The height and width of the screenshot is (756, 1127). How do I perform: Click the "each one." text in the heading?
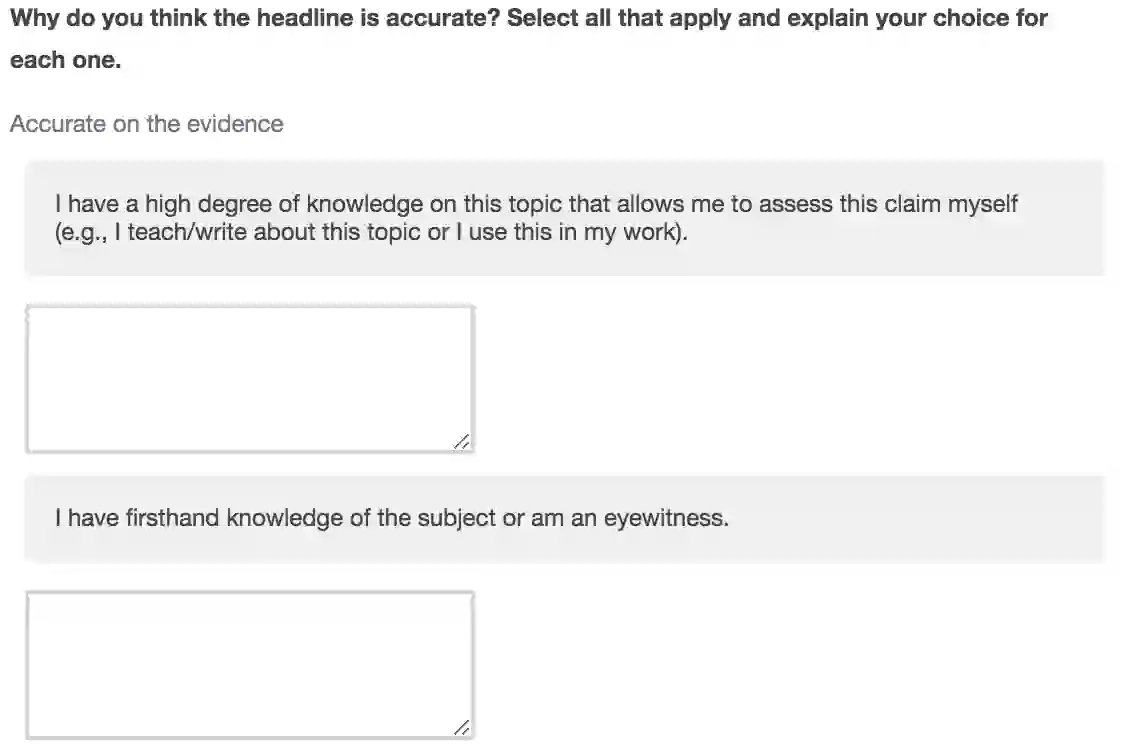click(x=65, y=61)
